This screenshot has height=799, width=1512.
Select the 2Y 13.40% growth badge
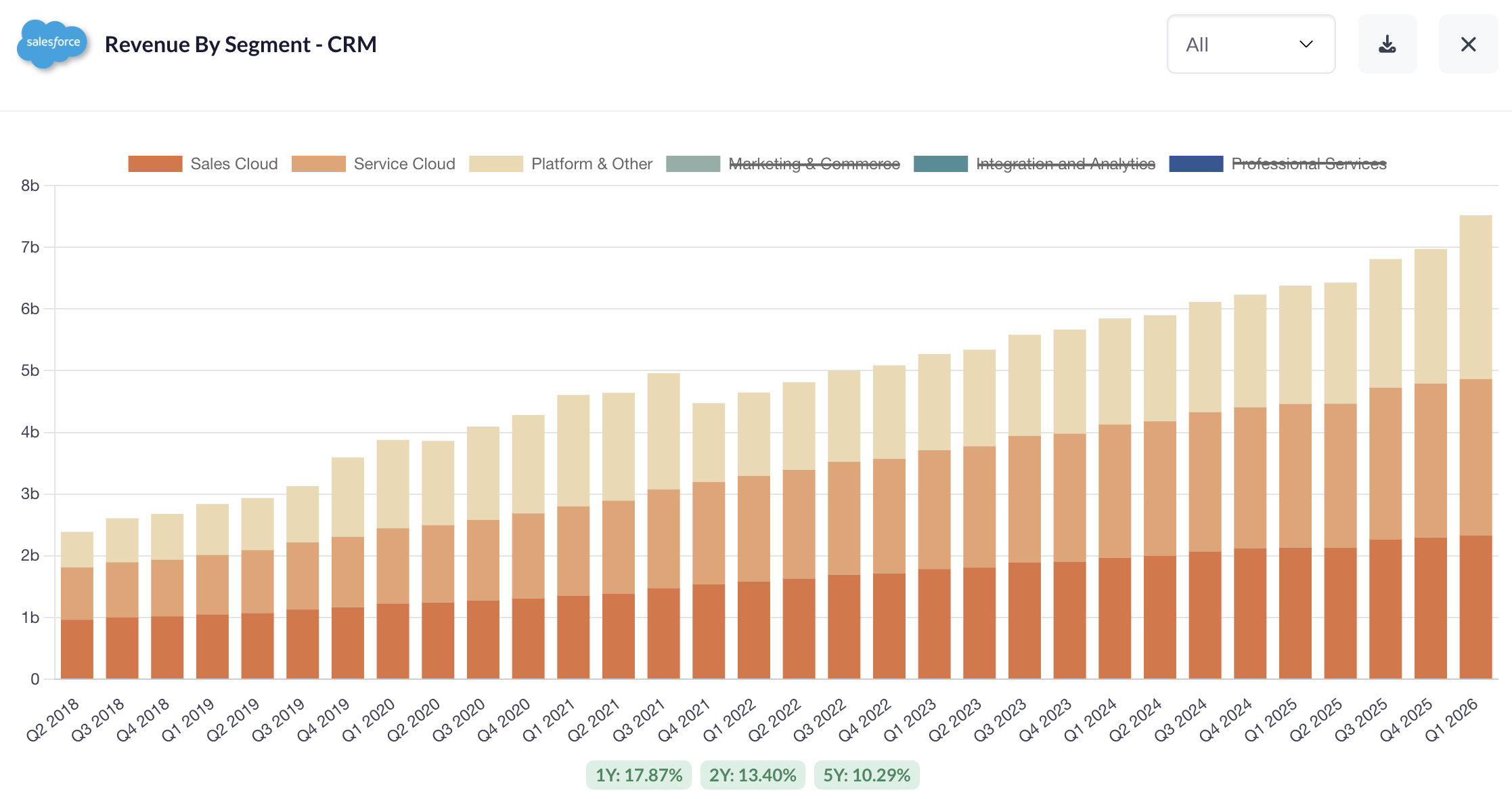(752, 775)
